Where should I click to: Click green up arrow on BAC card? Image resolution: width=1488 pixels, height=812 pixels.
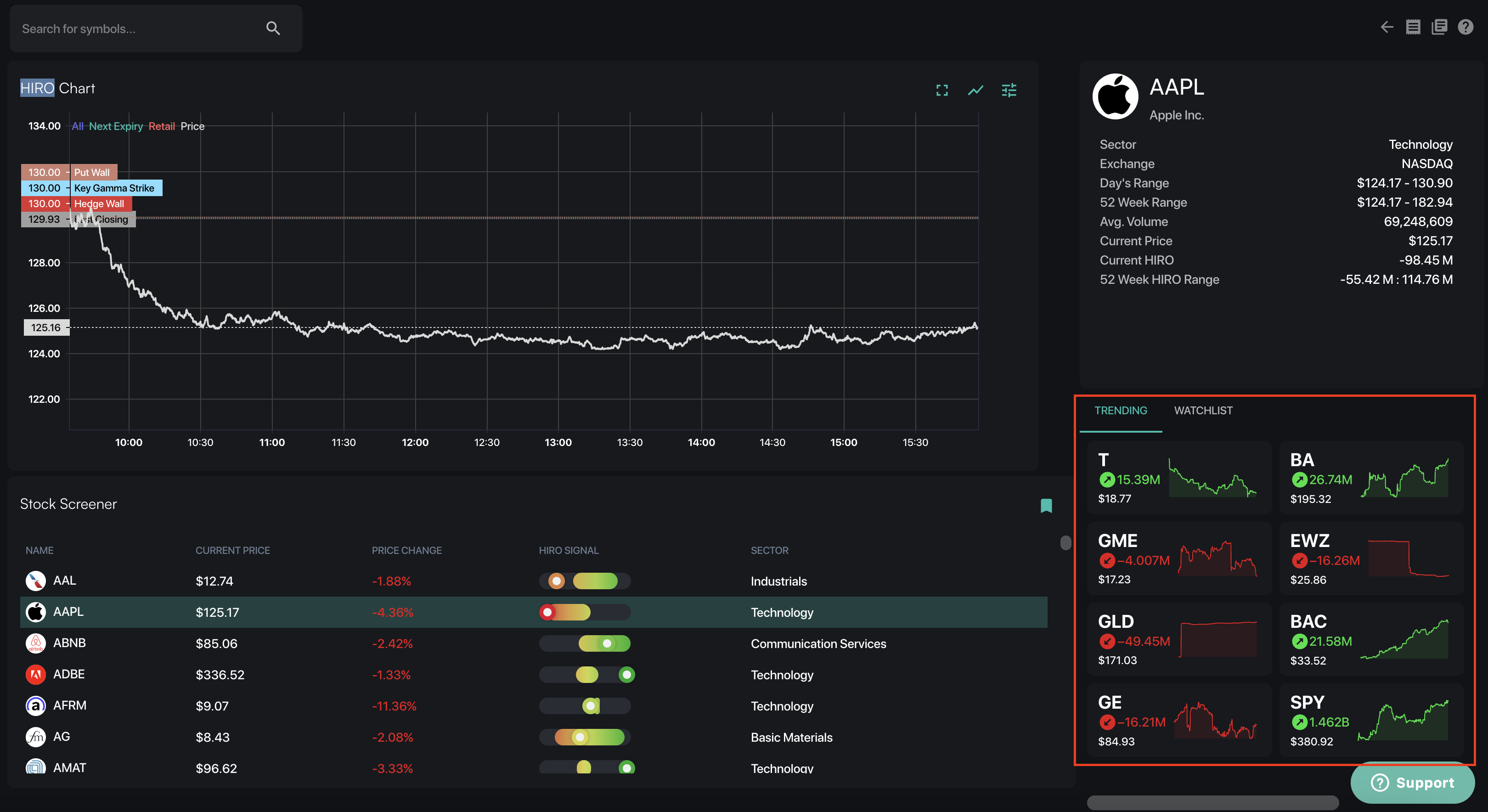1299,641
